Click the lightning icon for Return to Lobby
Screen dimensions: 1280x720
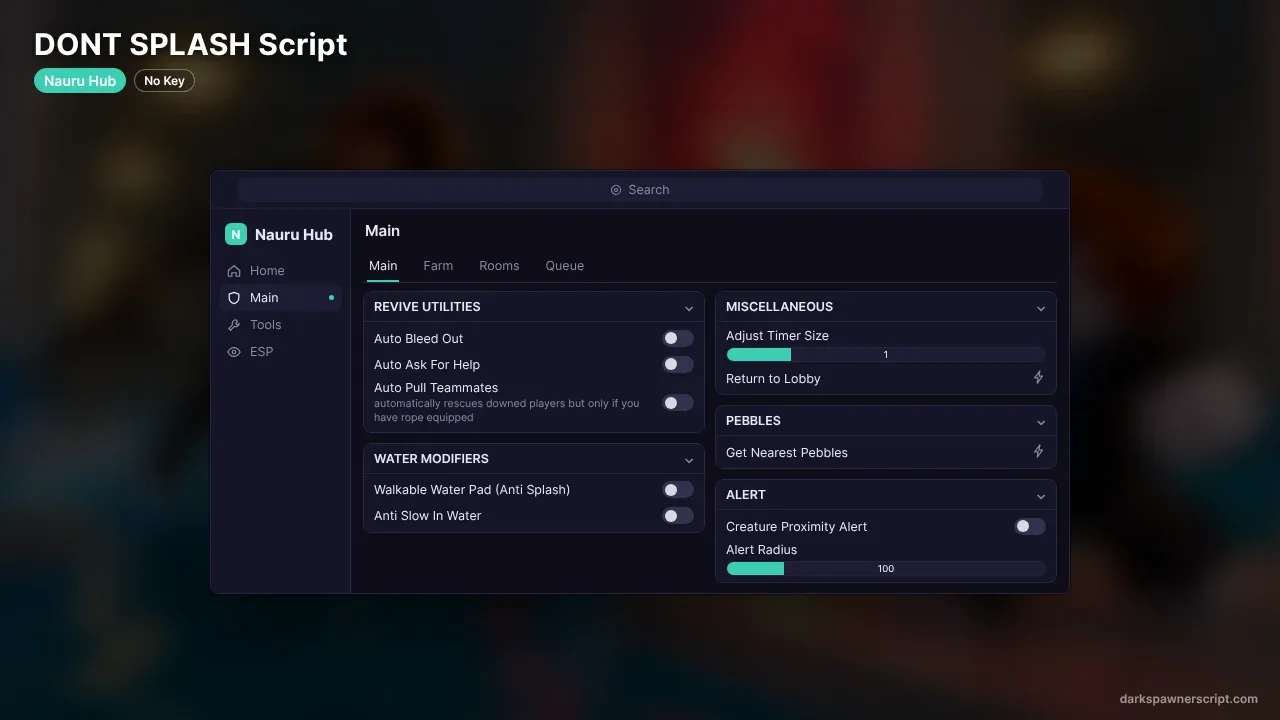(1038, 378)
